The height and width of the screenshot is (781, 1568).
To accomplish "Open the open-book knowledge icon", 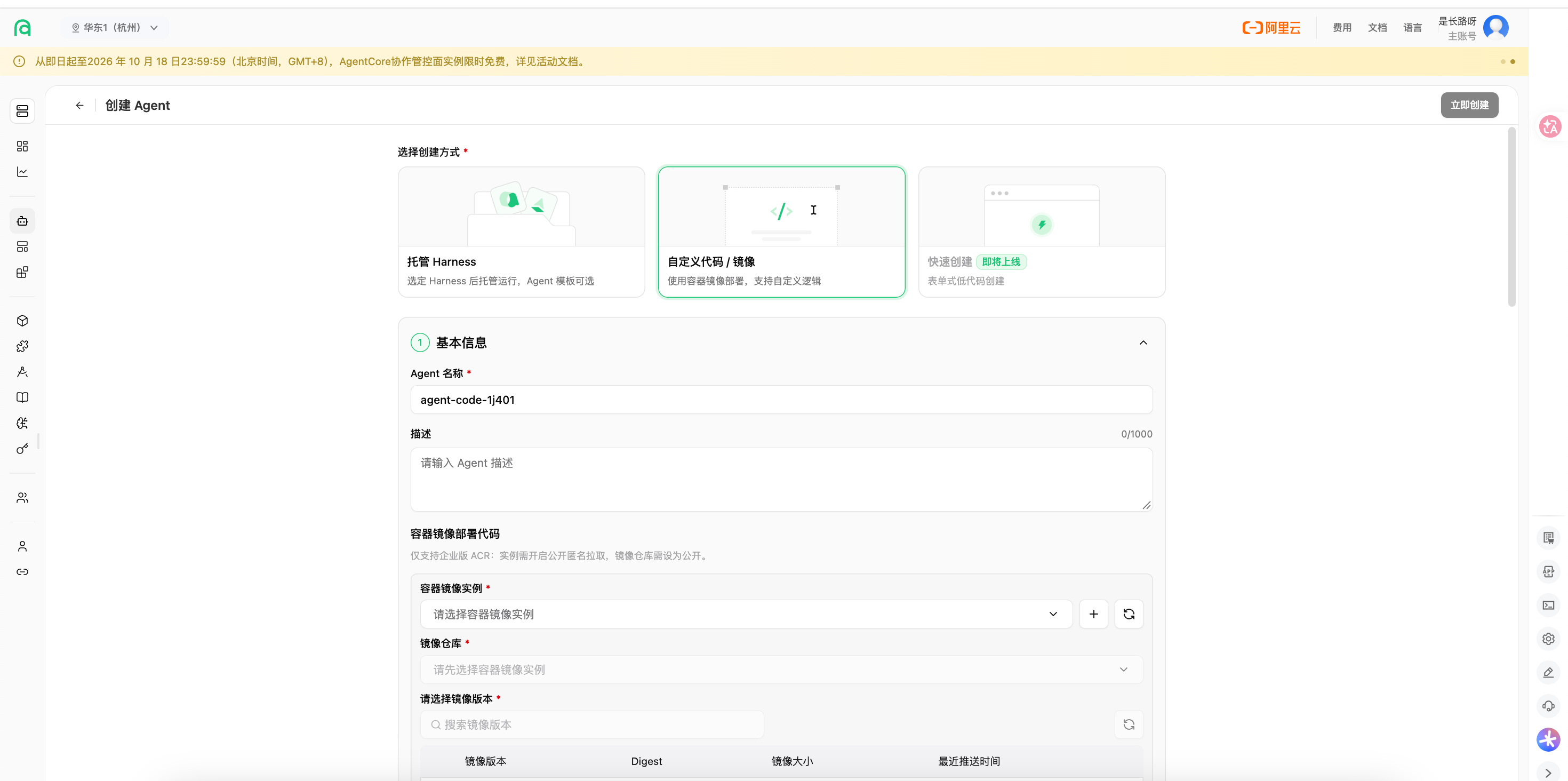I will pos(22,397).
